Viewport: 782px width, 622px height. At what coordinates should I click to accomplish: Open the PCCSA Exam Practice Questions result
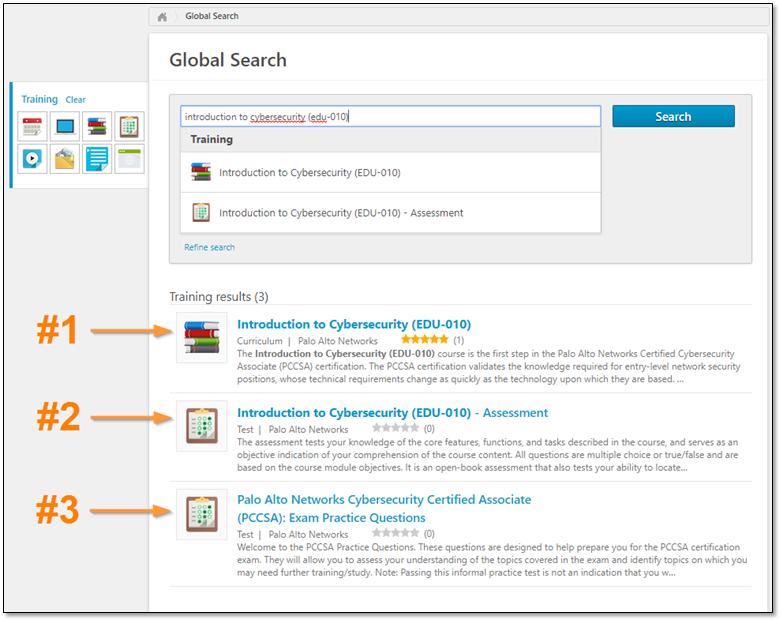(383, 508)
